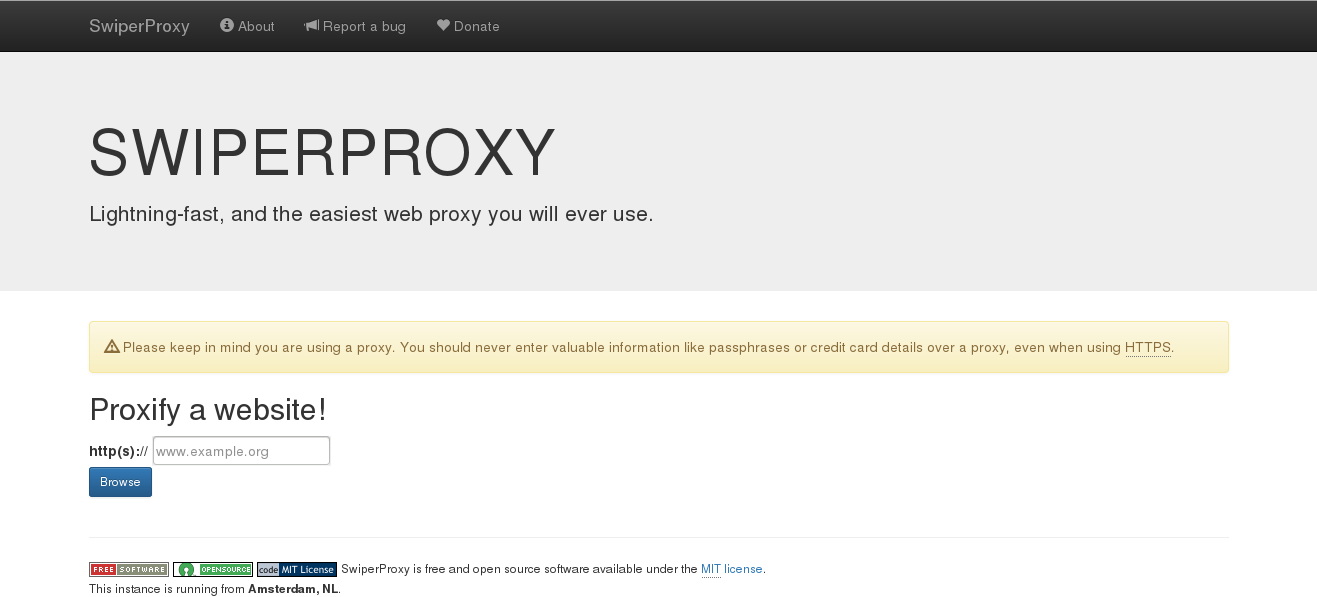Open the Report a bug page
Image resolution: width=1317 pixels, height=597 pixels.
[355, 26]
